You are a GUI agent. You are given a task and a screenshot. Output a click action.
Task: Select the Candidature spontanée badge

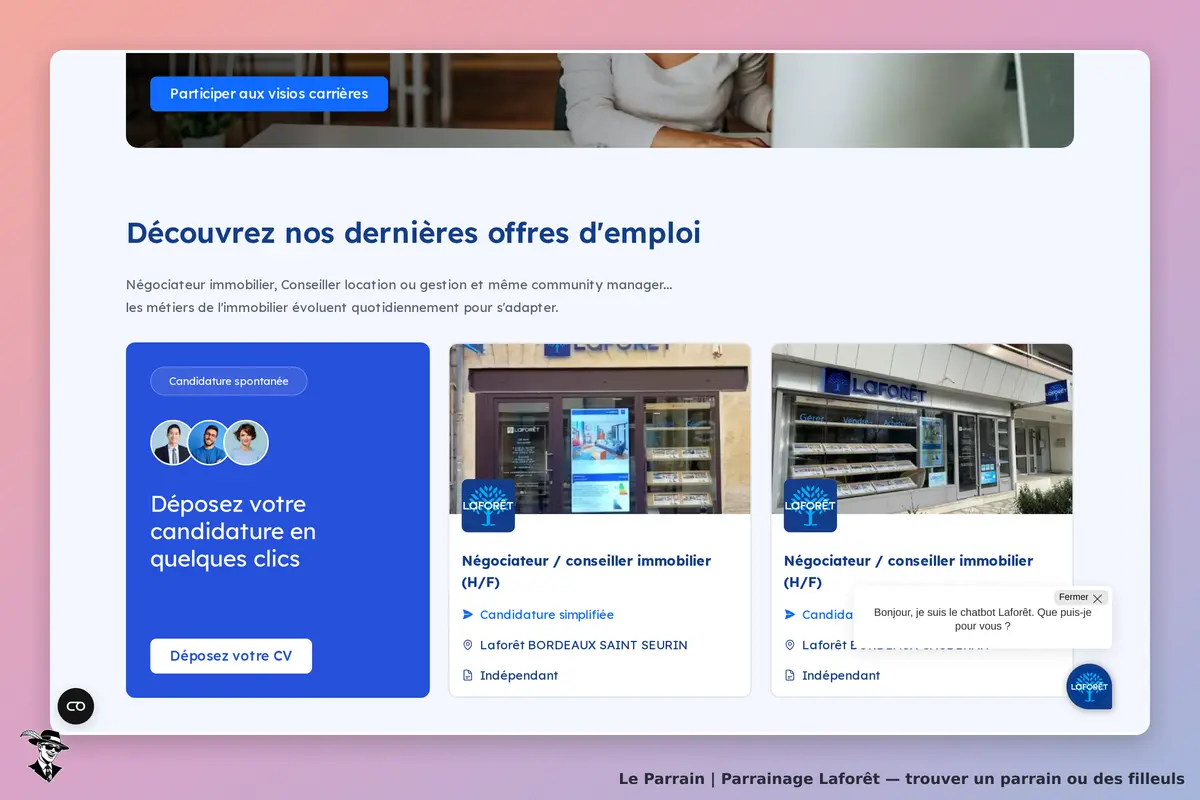pyautogui.click(x=229, y=381)
